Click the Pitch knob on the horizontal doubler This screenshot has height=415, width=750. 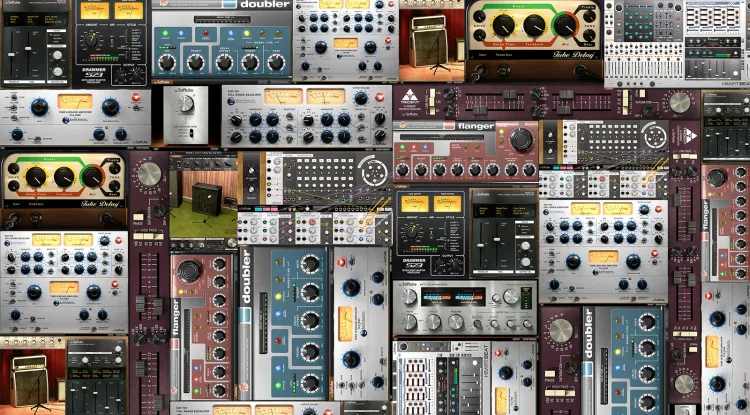click(195, 63)
